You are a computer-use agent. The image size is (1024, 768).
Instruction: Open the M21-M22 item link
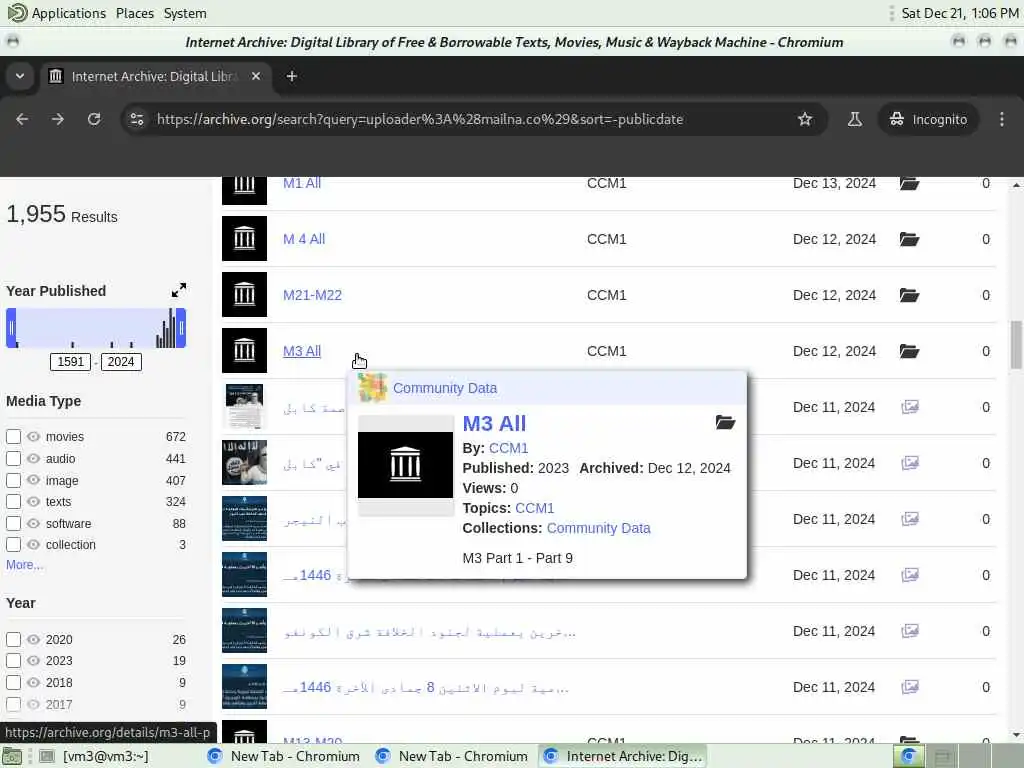pyautogui.click(x=312, y=295)
